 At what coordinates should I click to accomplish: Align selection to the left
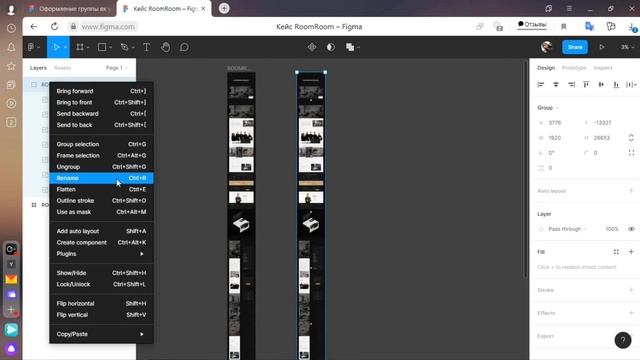(541, 84)
